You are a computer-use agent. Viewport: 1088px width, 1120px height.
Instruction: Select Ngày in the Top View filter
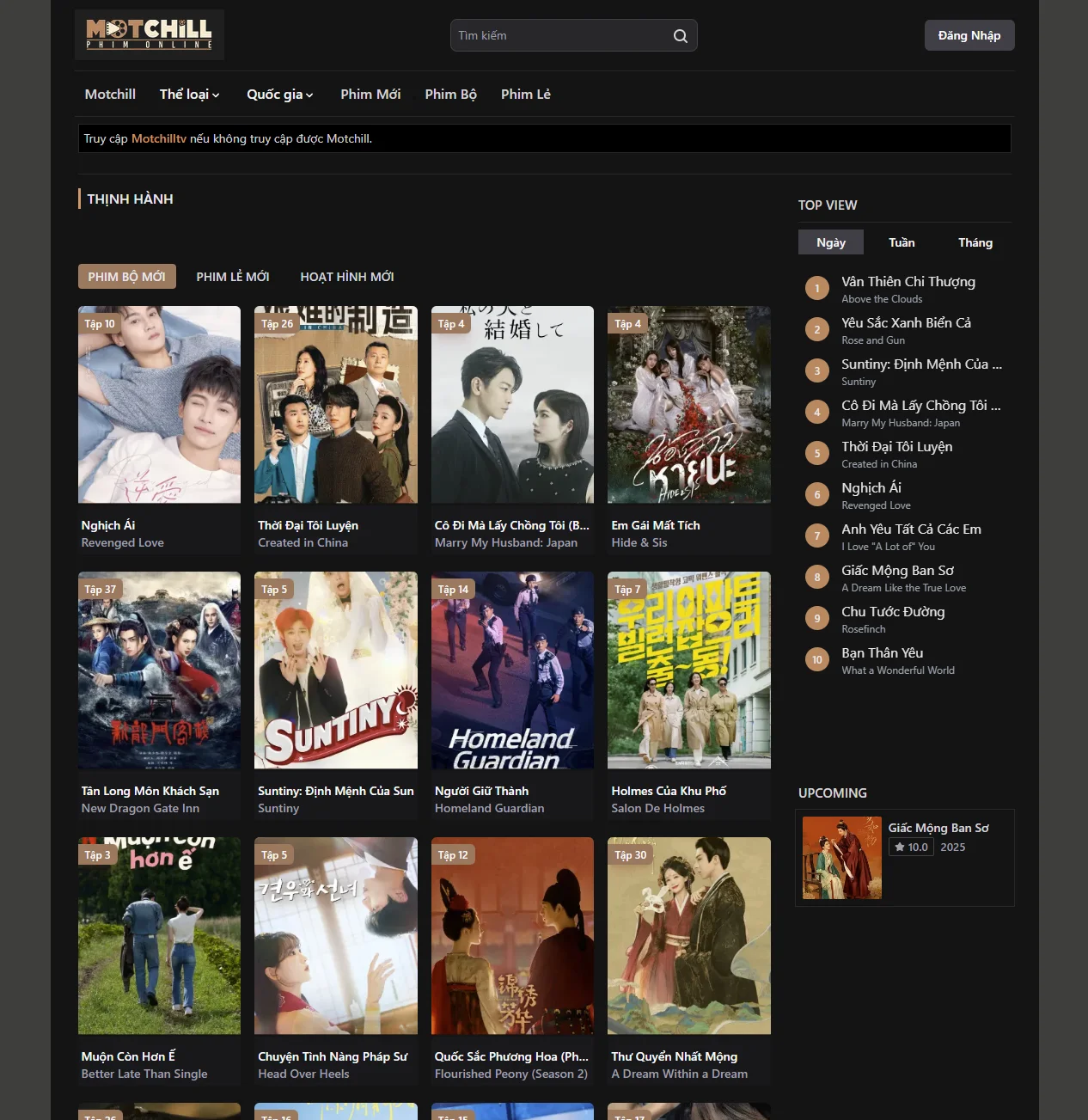830,242
